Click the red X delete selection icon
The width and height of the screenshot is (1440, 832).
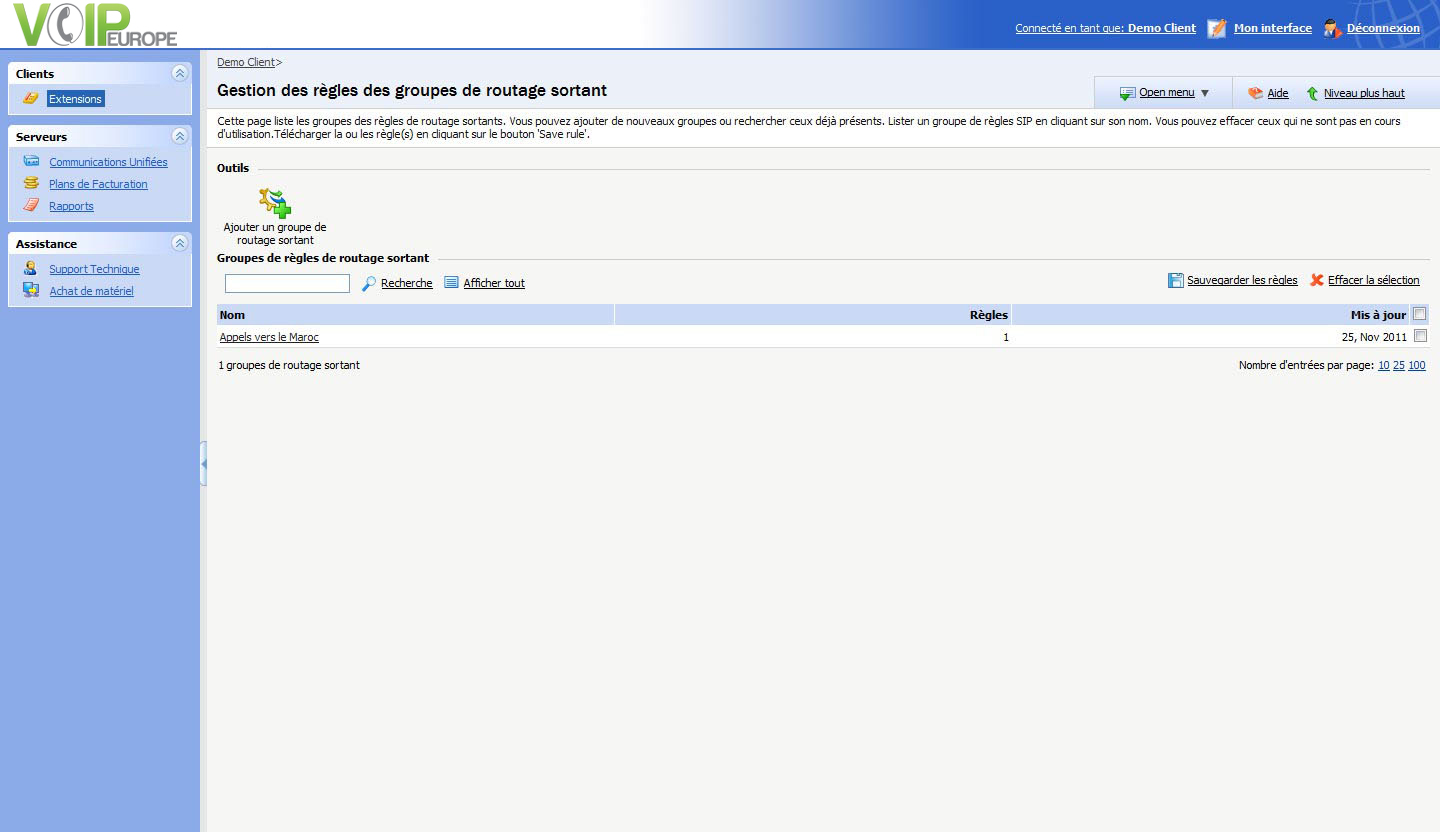1317,281
